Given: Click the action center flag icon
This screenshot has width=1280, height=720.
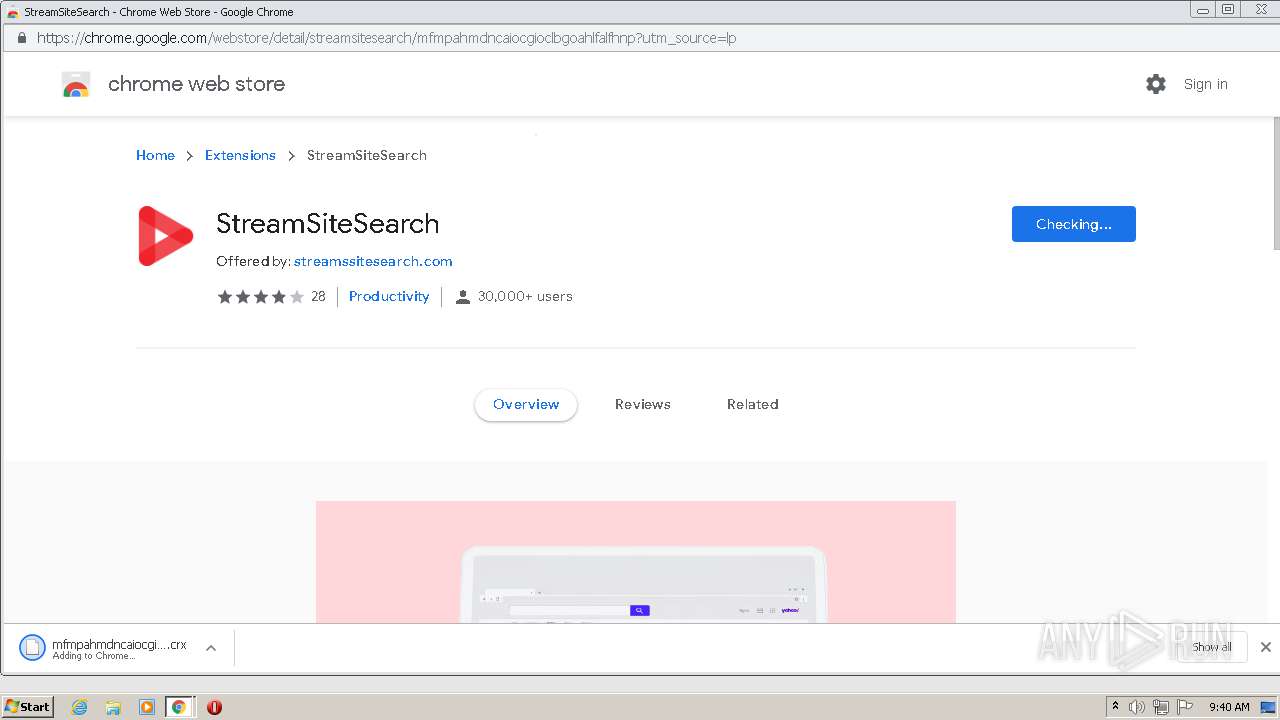Looking at the screenshot, I should pos(1185,707).
